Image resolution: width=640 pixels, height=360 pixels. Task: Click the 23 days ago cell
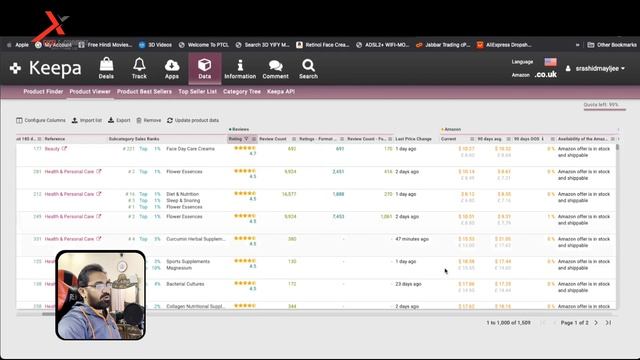[x=408, y=284]
